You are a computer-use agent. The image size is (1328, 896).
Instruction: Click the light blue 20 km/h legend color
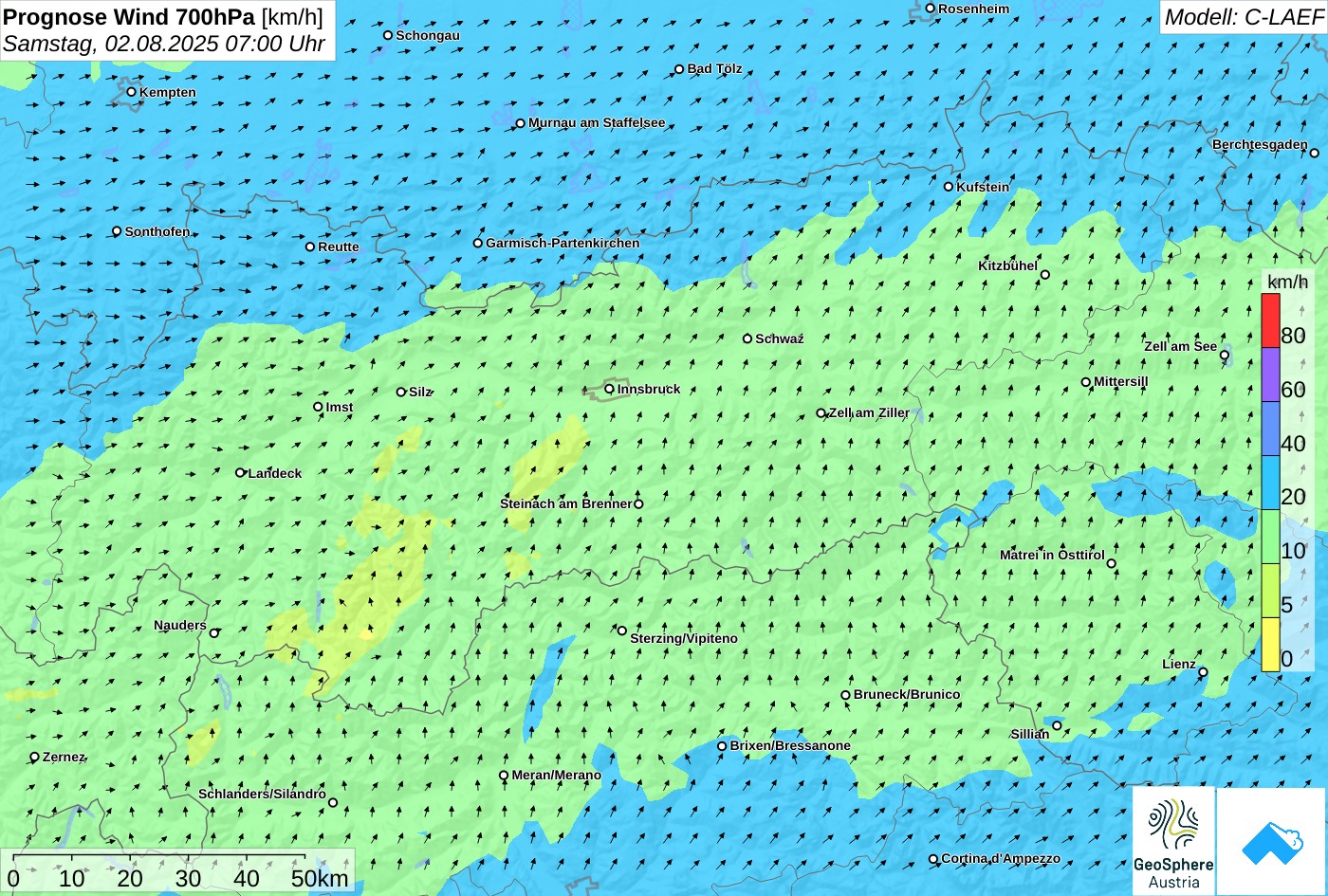click(x=1270, y=483)
